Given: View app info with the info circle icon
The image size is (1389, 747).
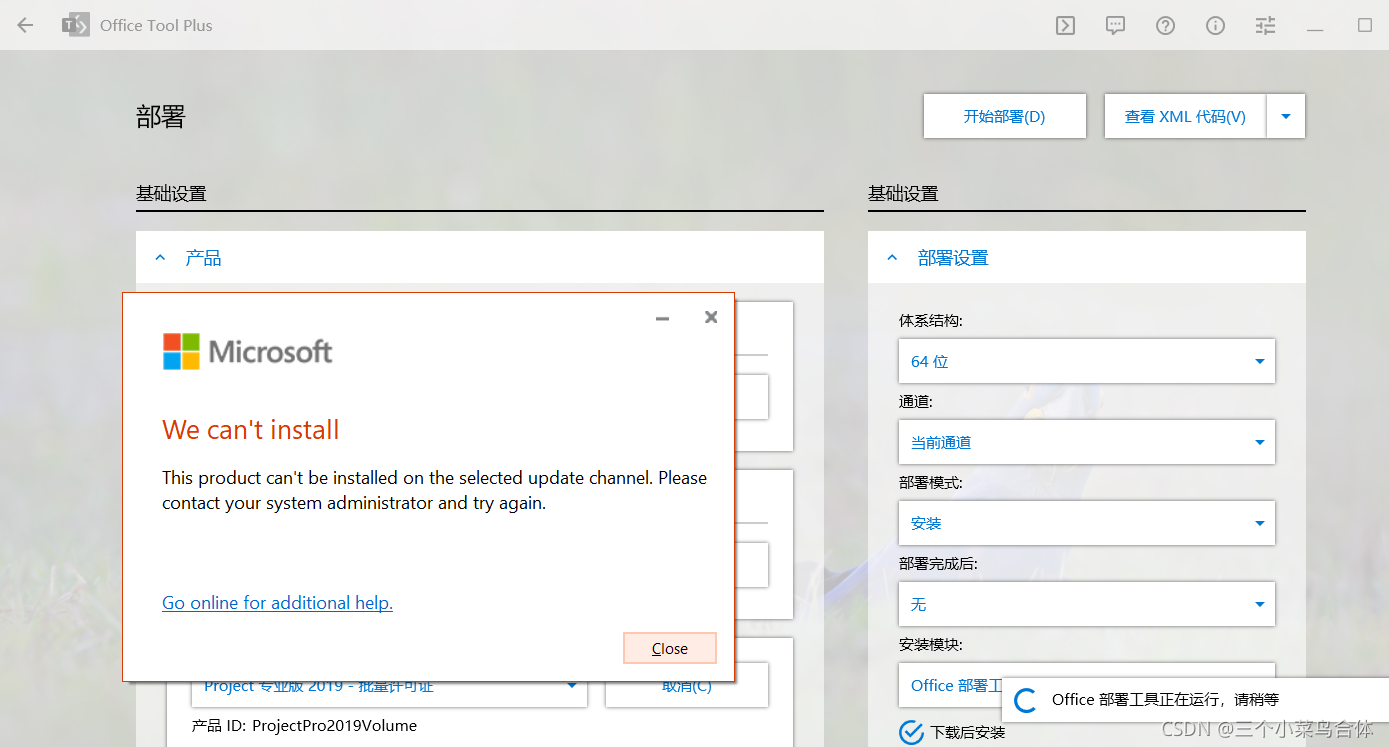Looking at the screenshot, I should 1215,25.
